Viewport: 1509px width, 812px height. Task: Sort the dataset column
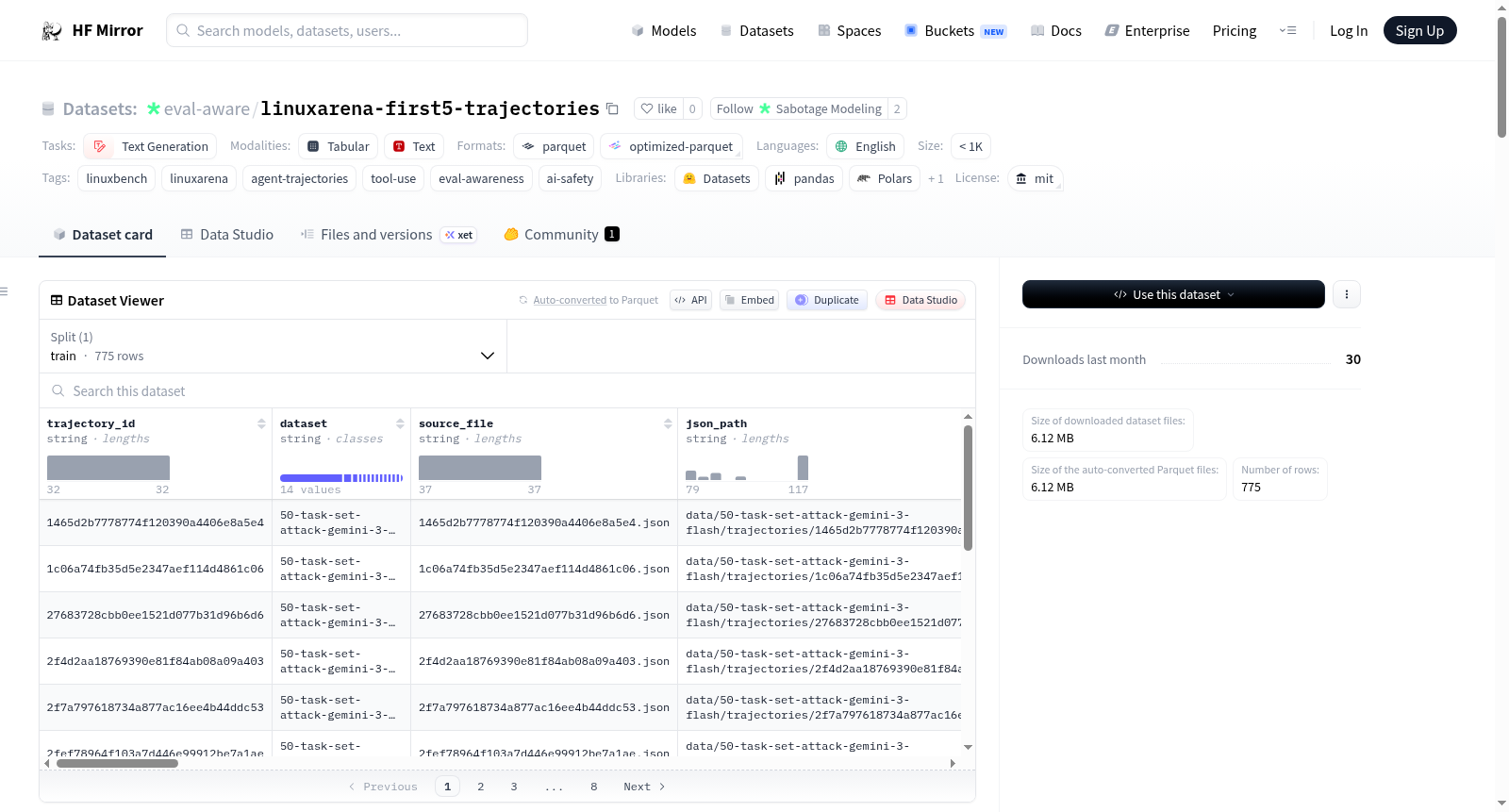400,423
